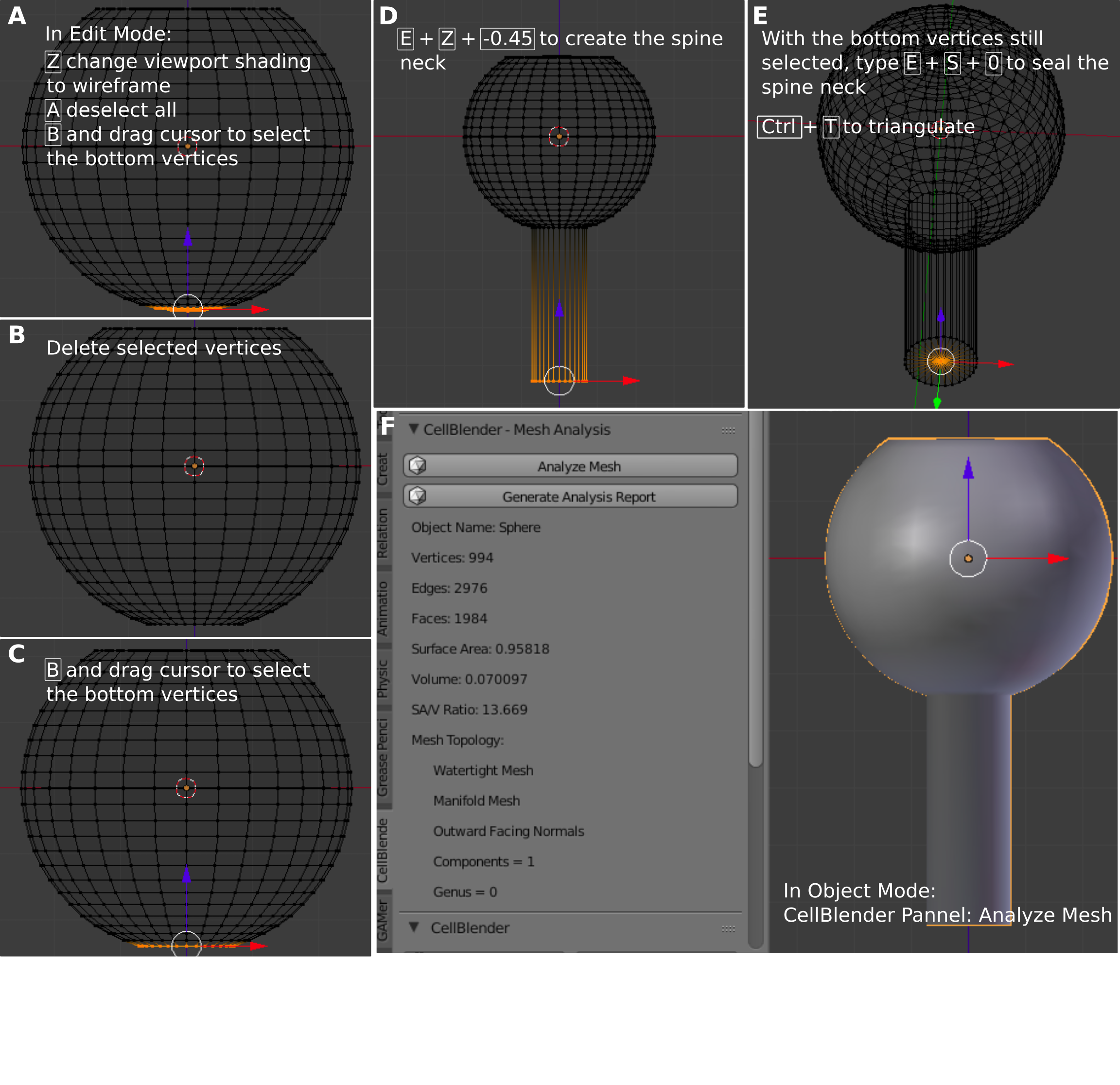
Task: Collapse the CellBlender - Mesh Analysis panel triangle
Action: tap(414, 429)
